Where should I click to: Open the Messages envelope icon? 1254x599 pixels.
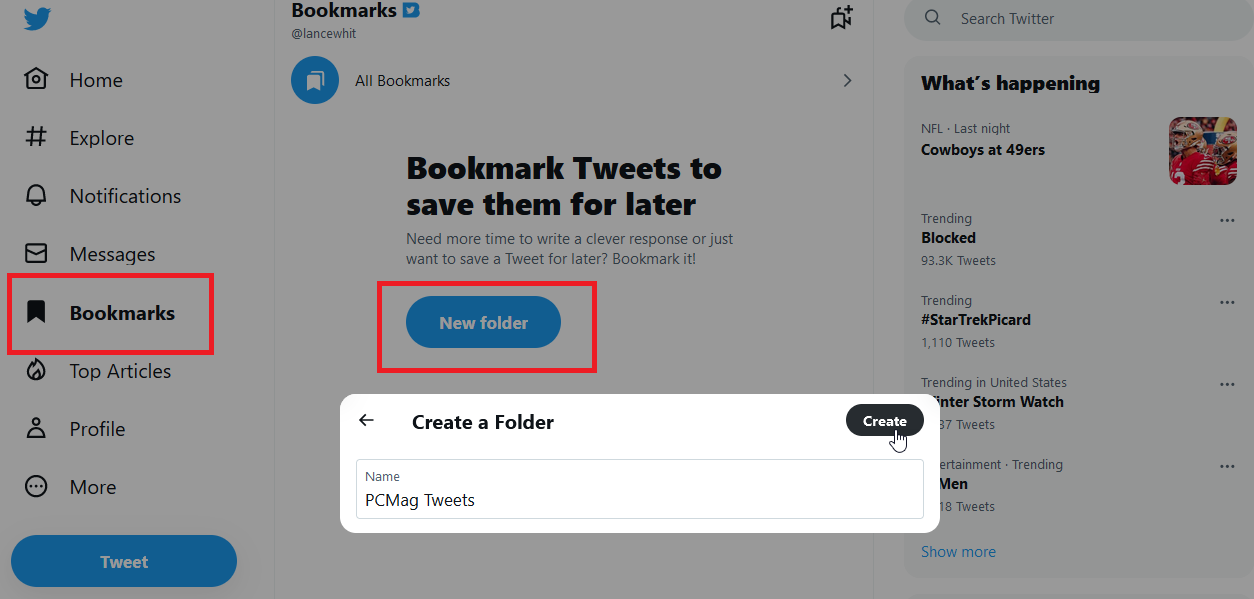(36, 253)
